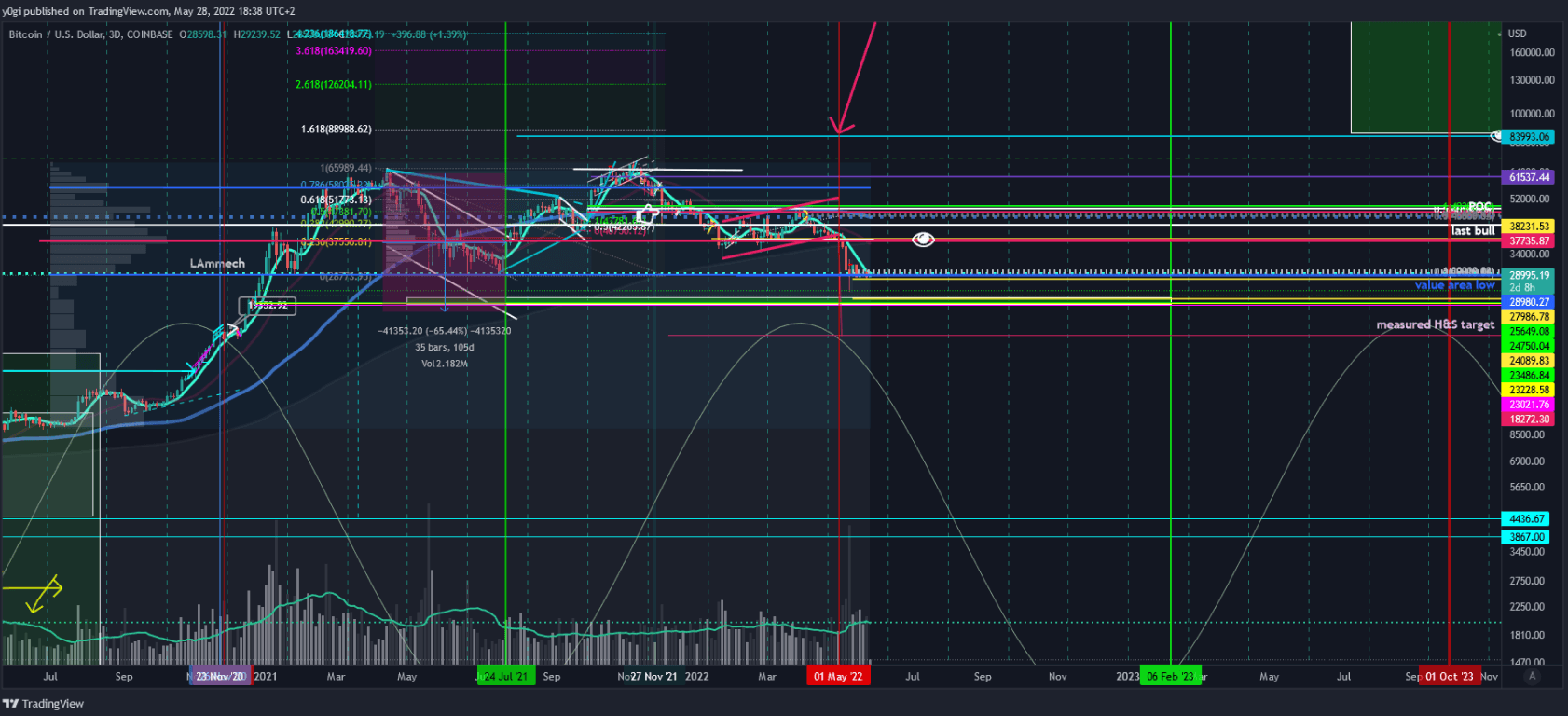The height and width of the screenshot is (716, 1568).
Task: Click the 2022 year label on time axis
Action: (696, 677)
